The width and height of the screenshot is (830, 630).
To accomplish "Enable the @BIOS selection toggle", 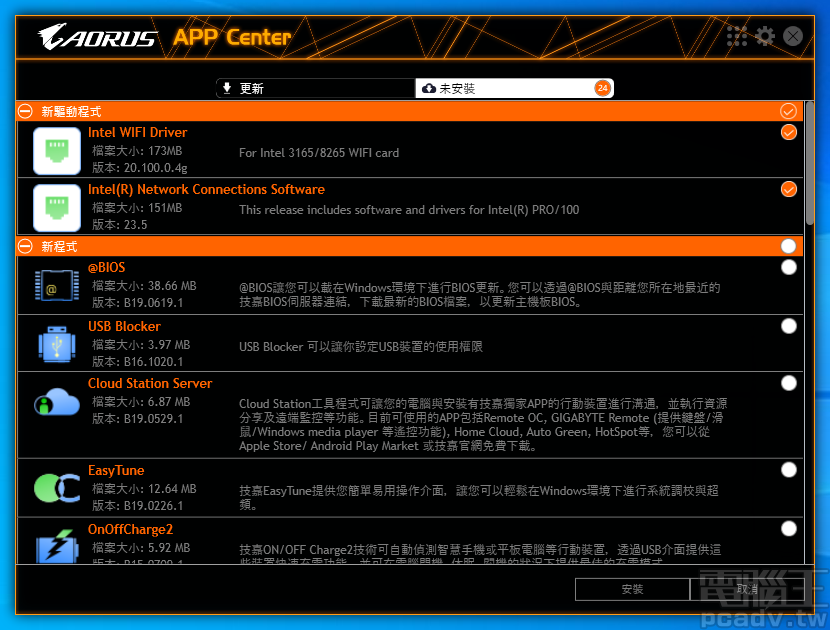I will [x=788, y=267].
